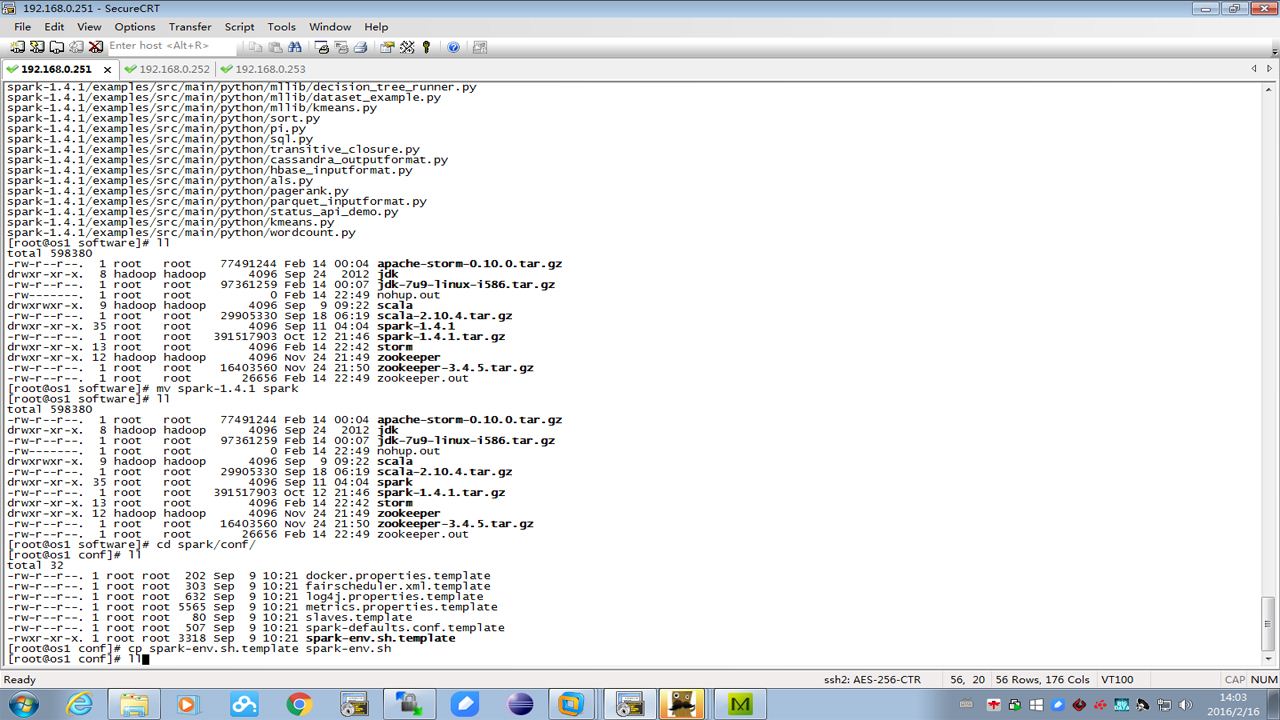Click the 'mv spark-1.4.1 spark' command line
Viewport: 1280px width, 720px height.
point(152,388)
